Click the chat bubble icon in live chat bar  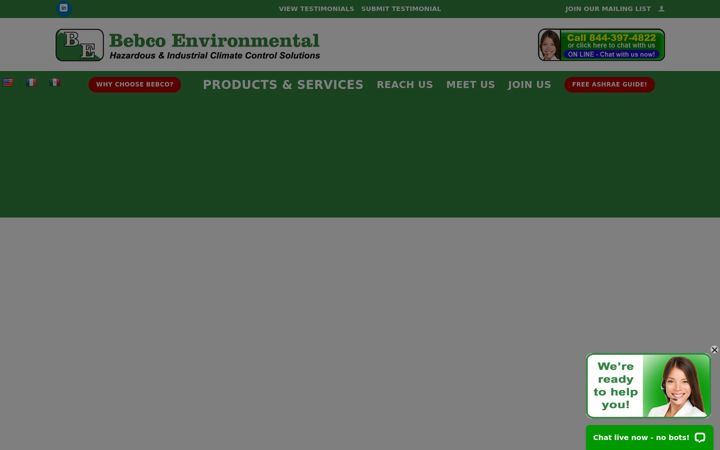(700, 438)
